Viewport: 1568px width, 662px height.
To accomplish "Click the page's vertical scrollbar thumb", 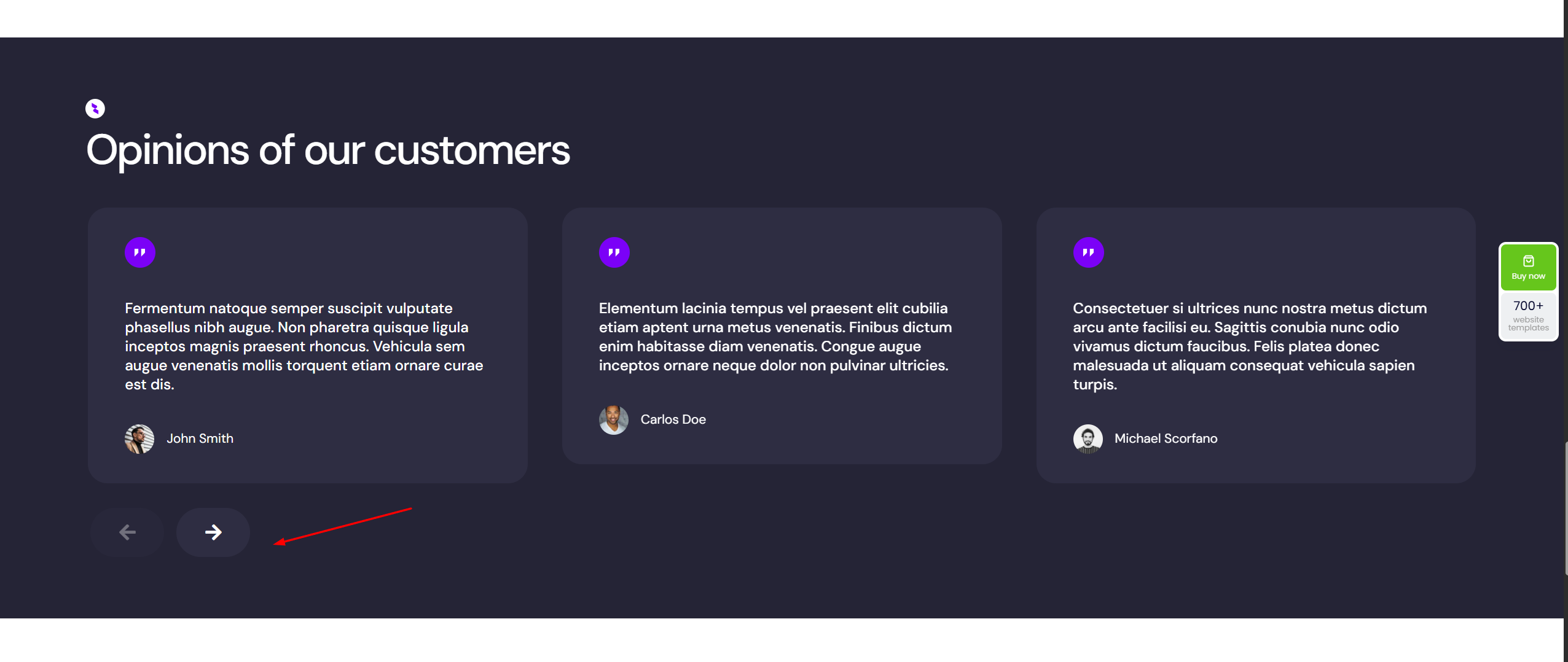I will point(1566,507).
